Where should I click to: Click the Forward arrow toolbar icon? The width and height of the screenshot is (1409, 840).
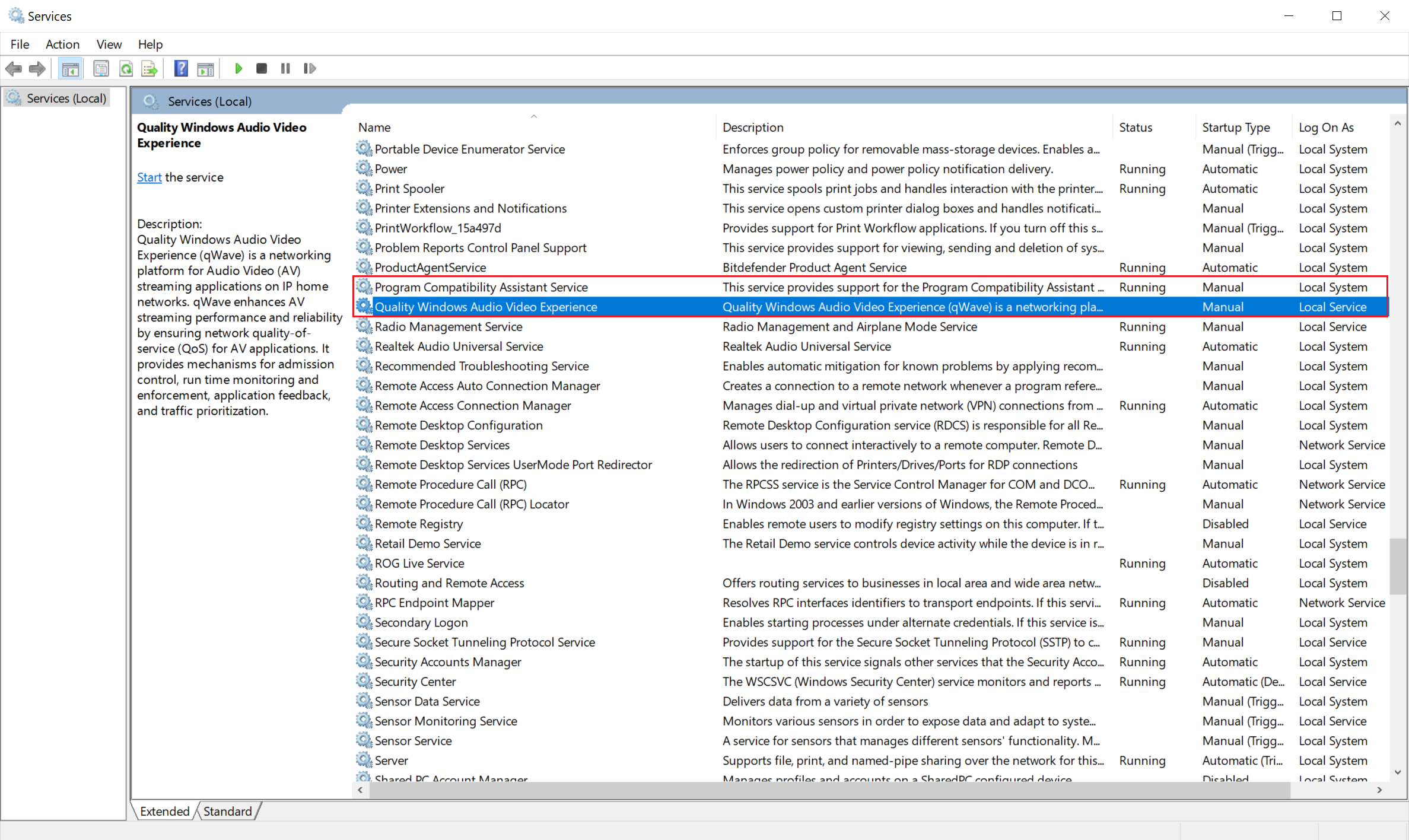click(37, 69)
